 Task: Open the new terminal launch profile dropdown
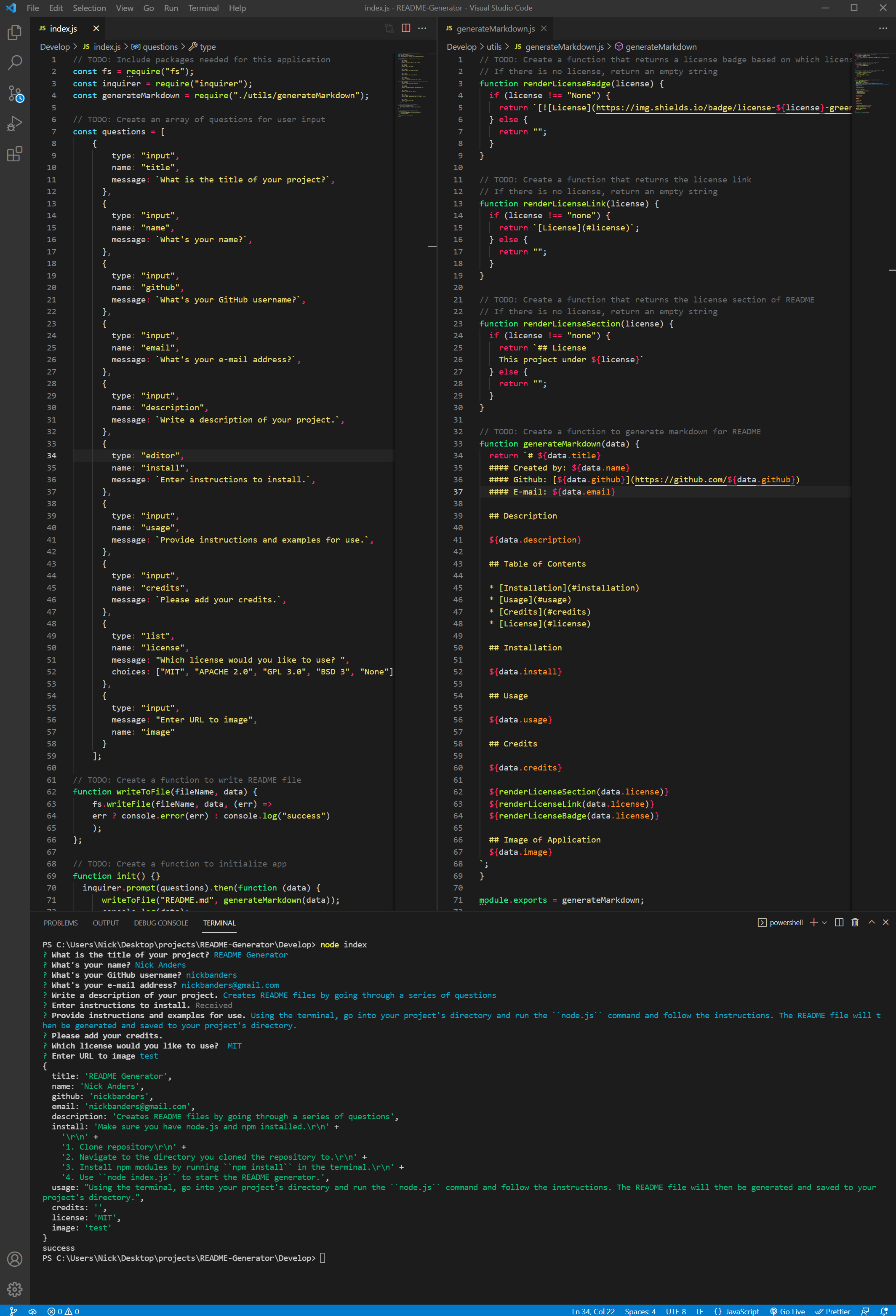[824, 923]
